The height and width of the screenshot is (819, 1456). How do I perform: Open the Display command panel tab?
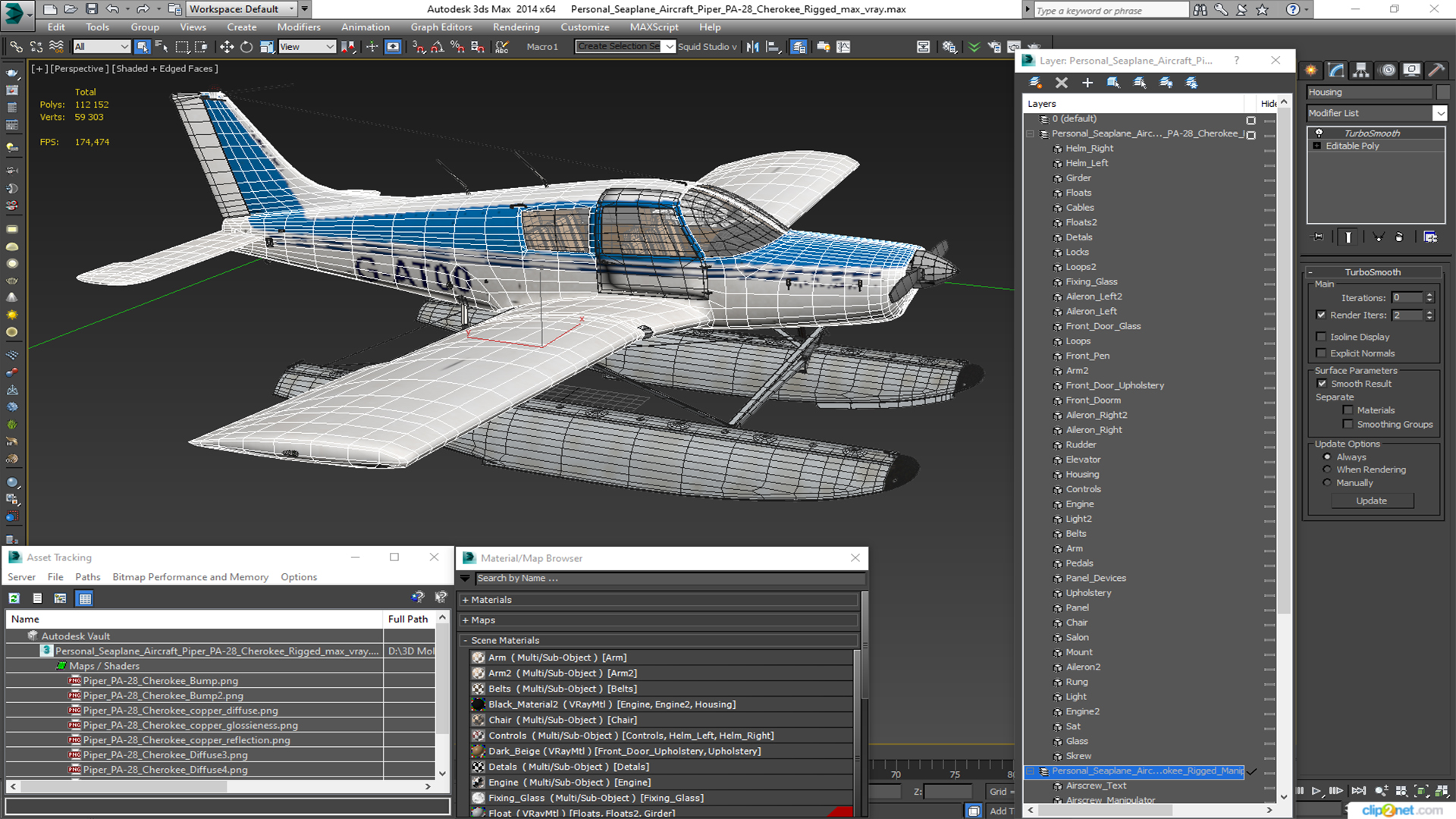pyautogui.click(x=1411, y=71)
